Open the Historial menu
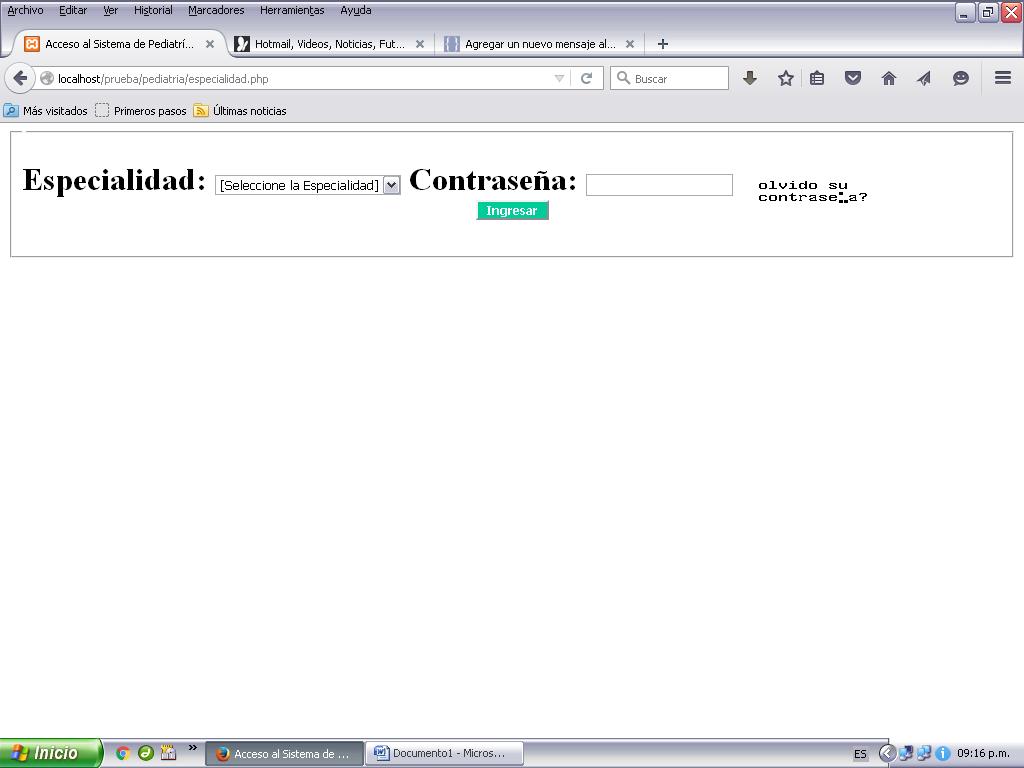1024x768 pixels. [x=153, y=10]
